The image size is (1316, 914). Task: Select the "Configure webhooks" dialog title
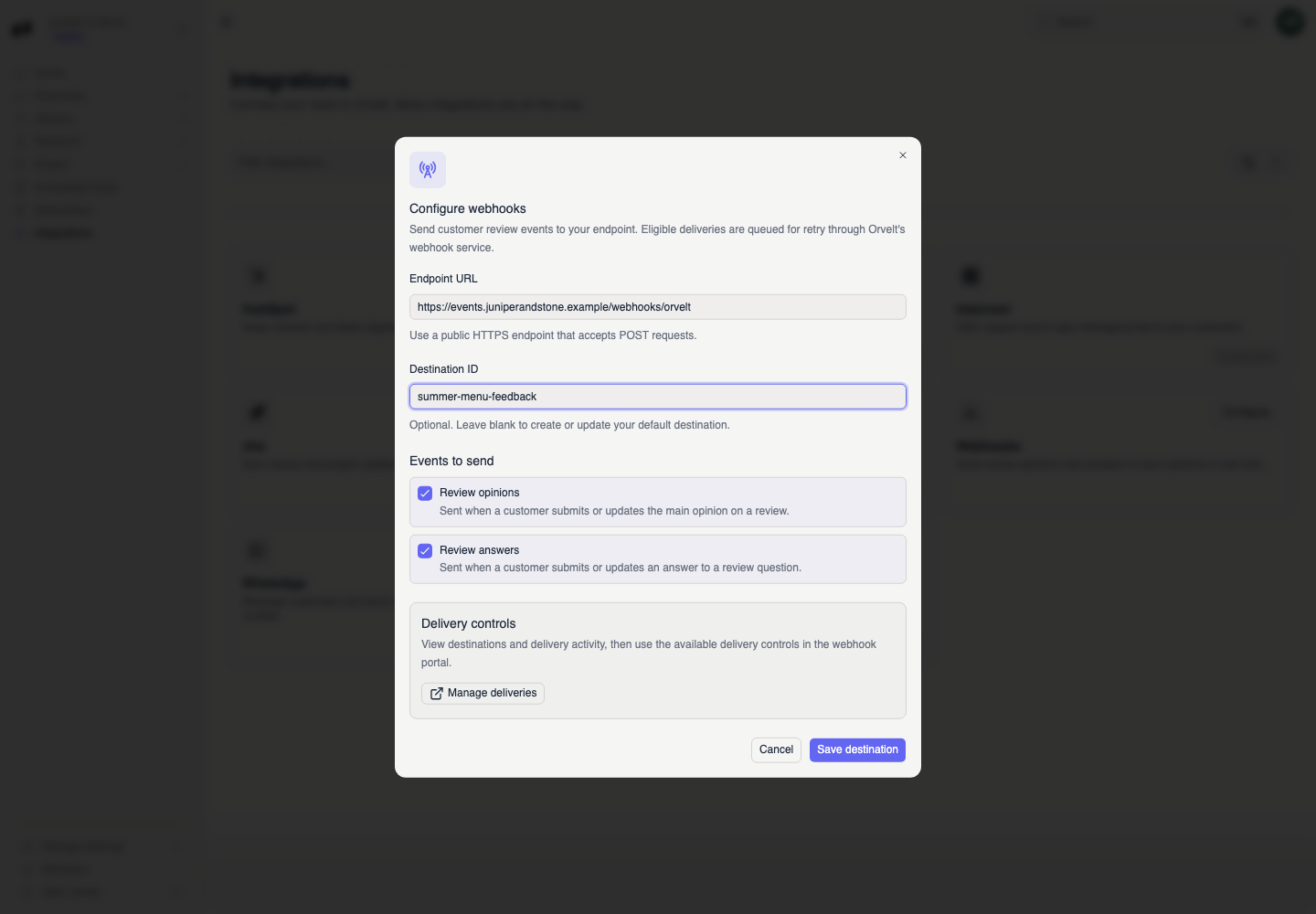(x=468, y=208)
